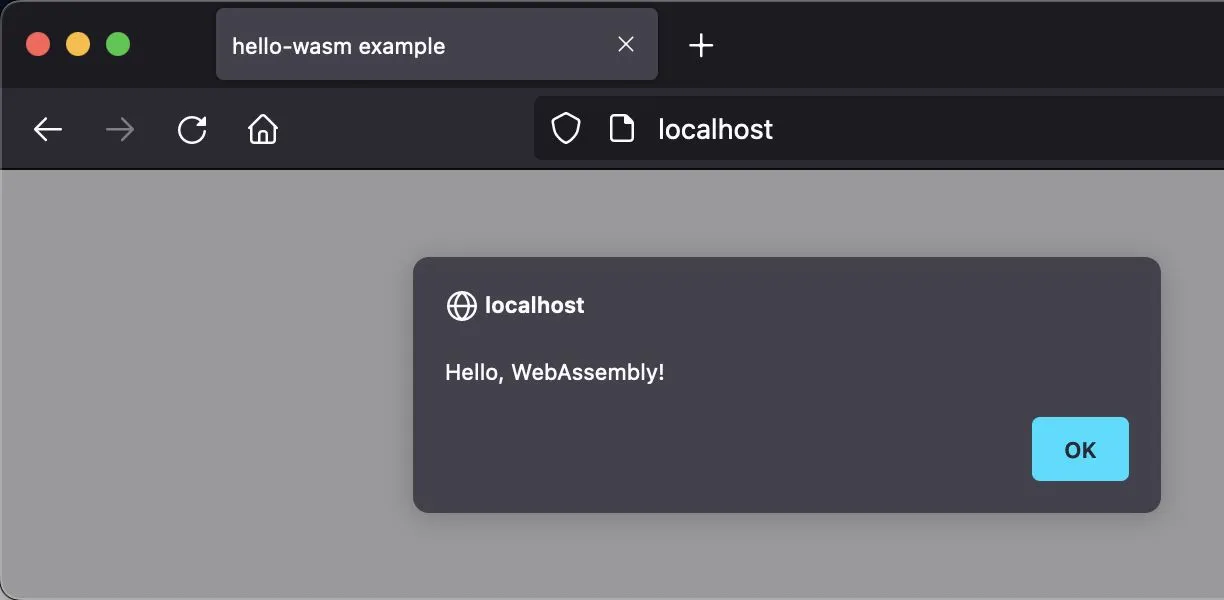
Task: Open the shield tracking protection icon
Action: tap(566, 128)
